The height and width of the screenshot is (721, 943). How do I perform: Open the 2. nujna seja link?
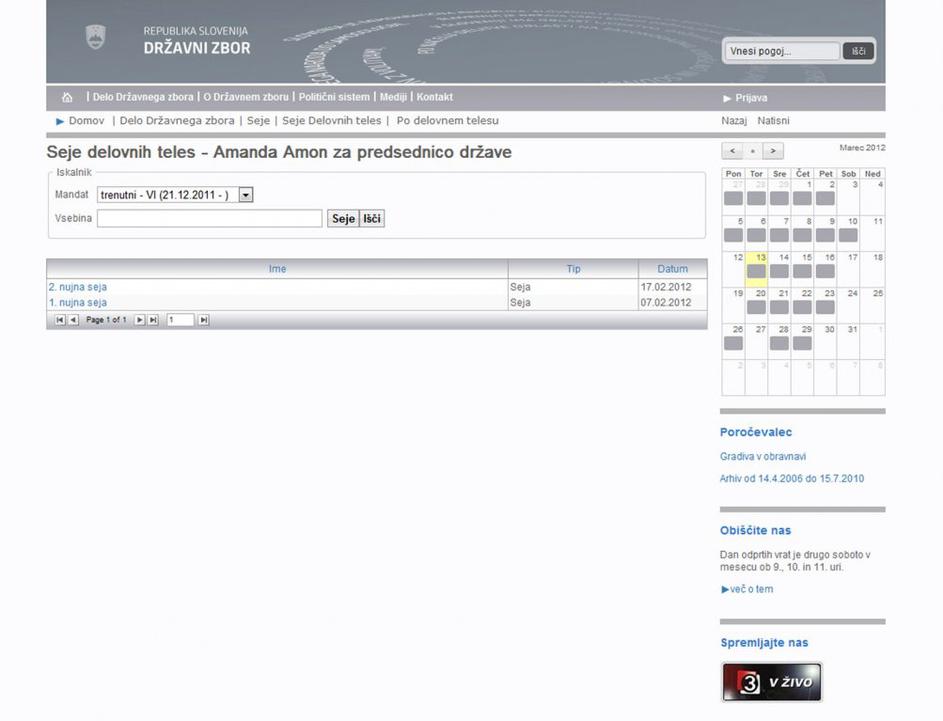pyautogui.click(x=78, y=287)
